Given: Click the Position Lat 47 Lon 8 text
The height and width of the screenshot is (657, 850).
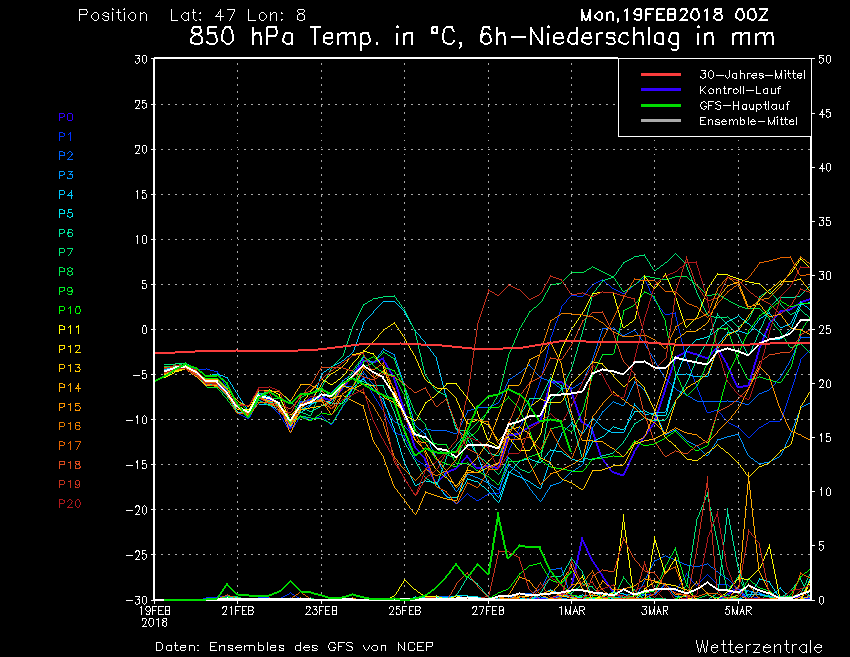Looking at the screenshot, I should pyautogui.click(x=192, y=16).
